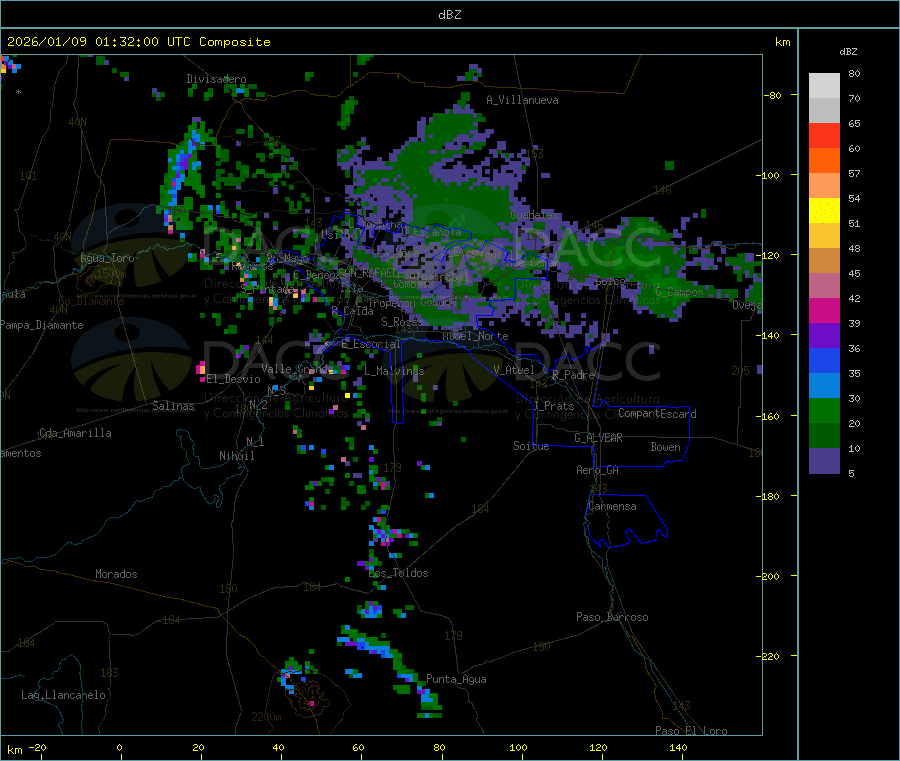
Task: Click the 'Morados' place label
Action: (x=116, y=574)
